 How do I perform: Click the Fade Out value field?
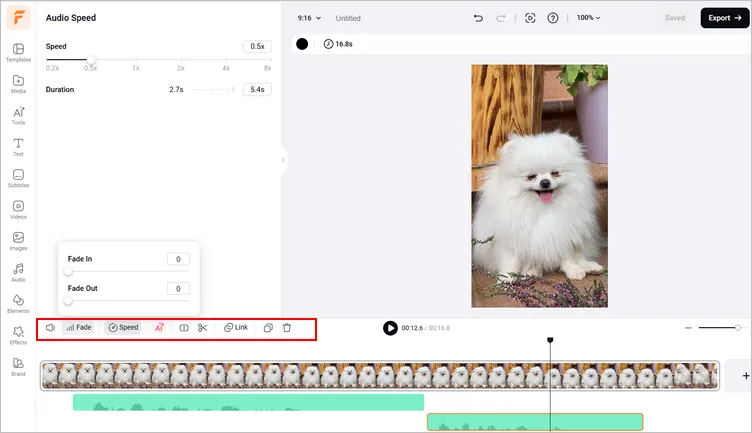[x=178, y=289]
